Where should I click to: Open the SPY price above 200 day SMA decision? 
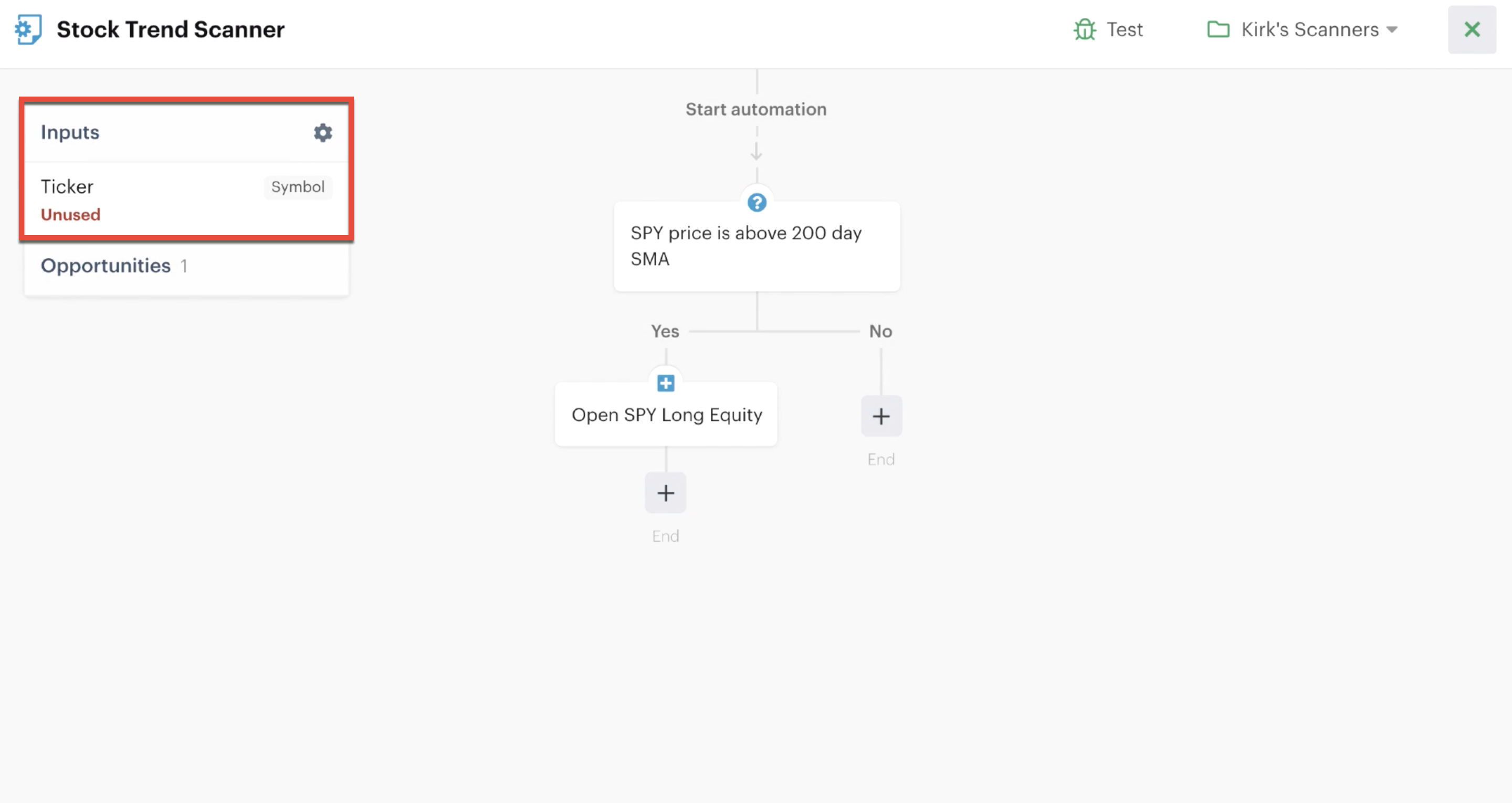pyautogui.click(x=757, y=246)
